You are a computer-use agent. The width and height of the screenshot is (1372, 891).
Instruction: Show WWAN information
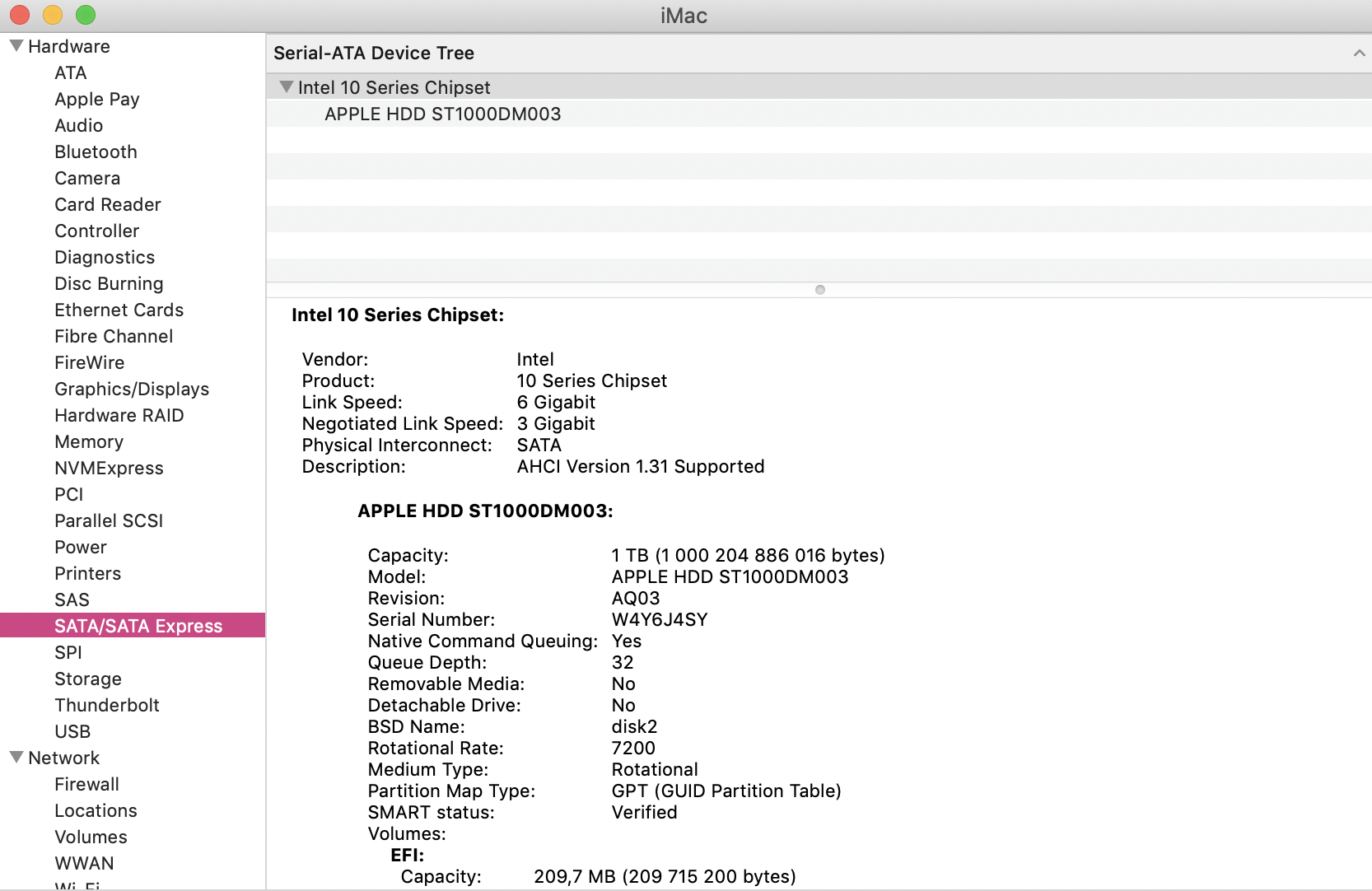[85, 863]
